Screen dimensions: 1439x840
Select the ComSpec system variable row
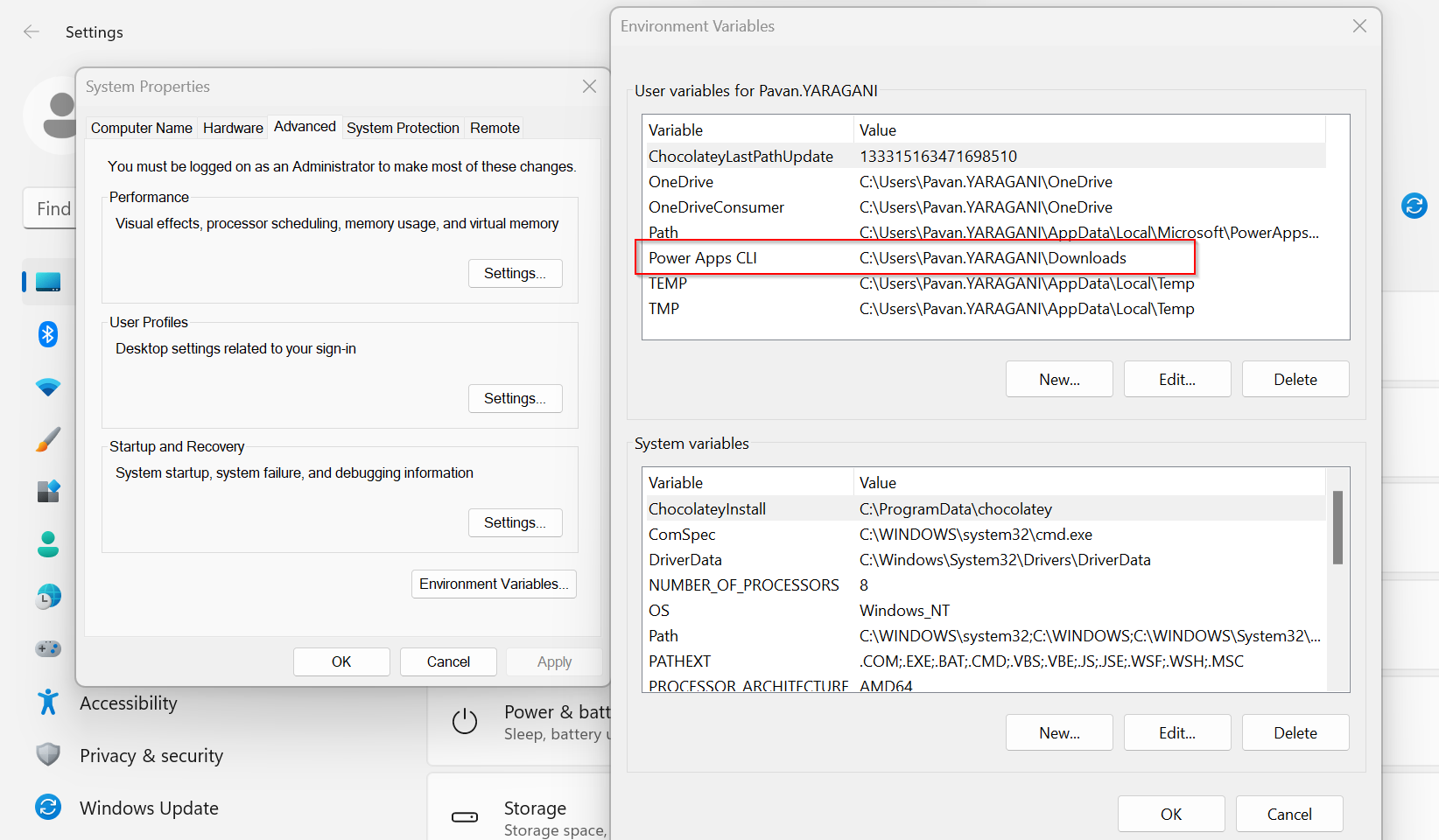point(985,535)
